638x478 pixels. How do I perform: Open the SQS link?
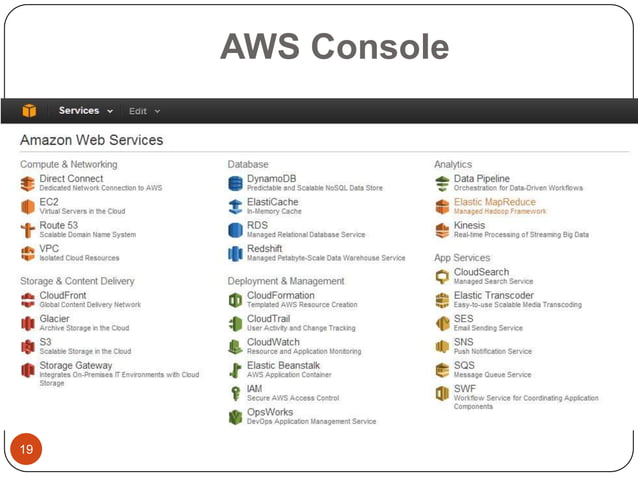tap(464, 365)
